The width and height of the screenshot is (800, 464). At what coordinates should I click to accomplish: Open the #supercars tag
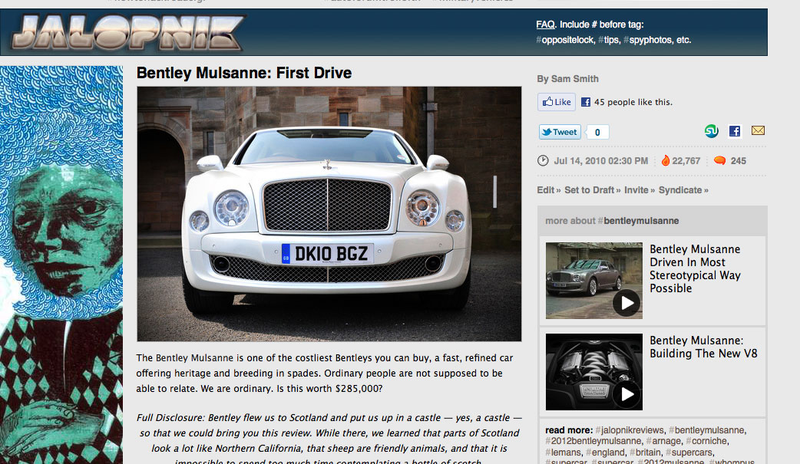click(689, 453)
